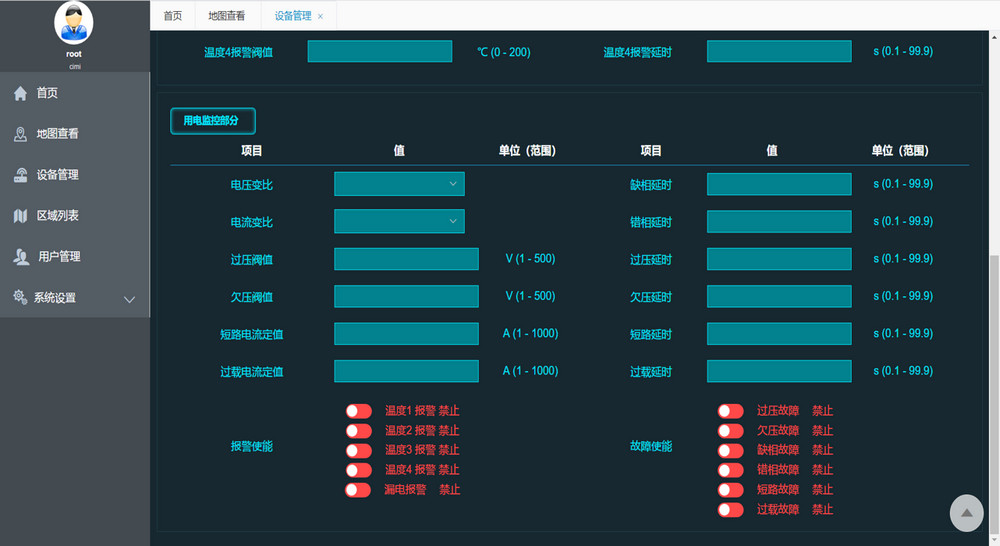Open the 电压变比 dropdown
This screenshot has height=546, width=1000.
coord(399,184)
